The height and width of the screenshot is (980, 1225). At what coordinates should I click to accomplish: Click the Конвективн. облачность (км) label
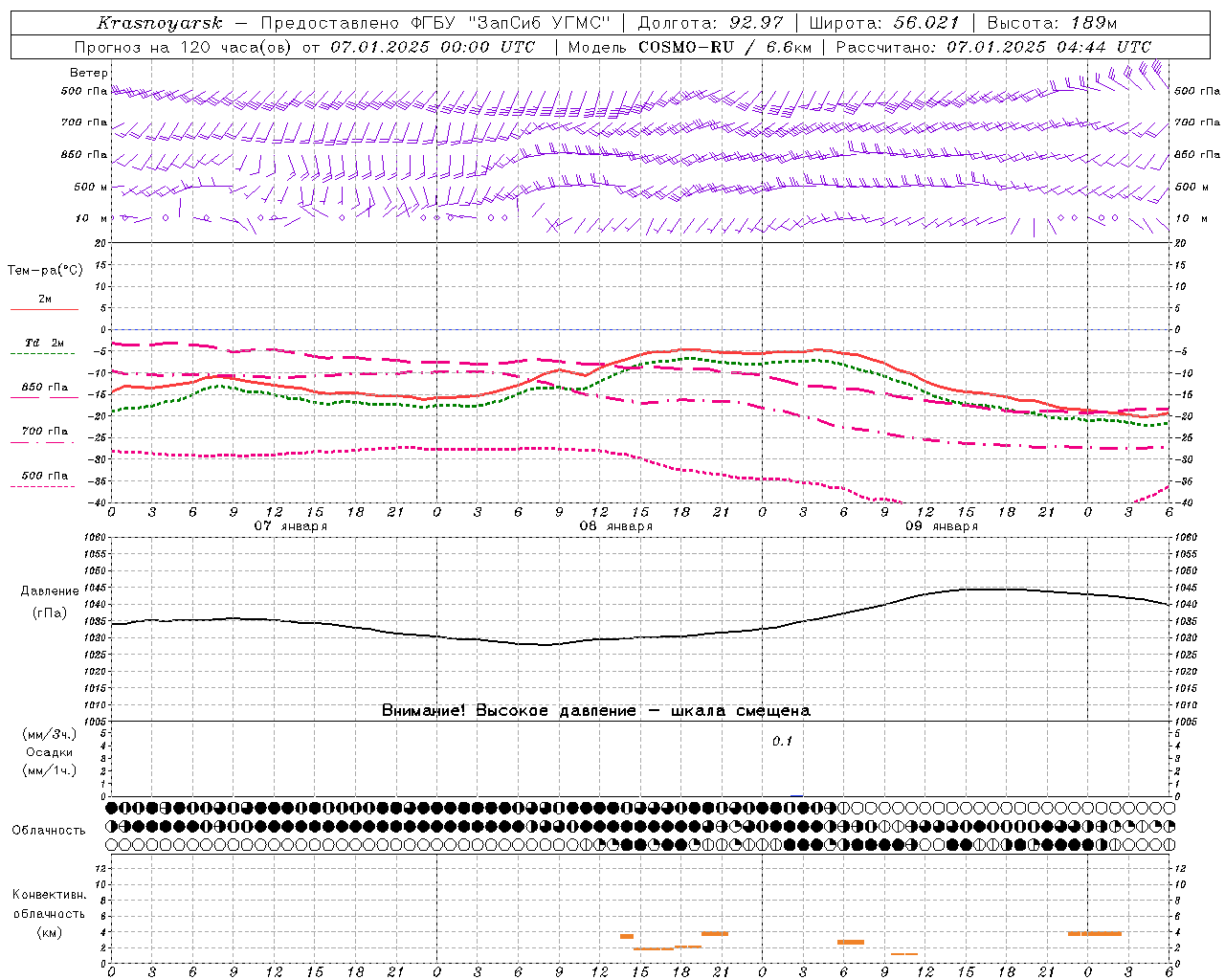[x=49, y=913]
